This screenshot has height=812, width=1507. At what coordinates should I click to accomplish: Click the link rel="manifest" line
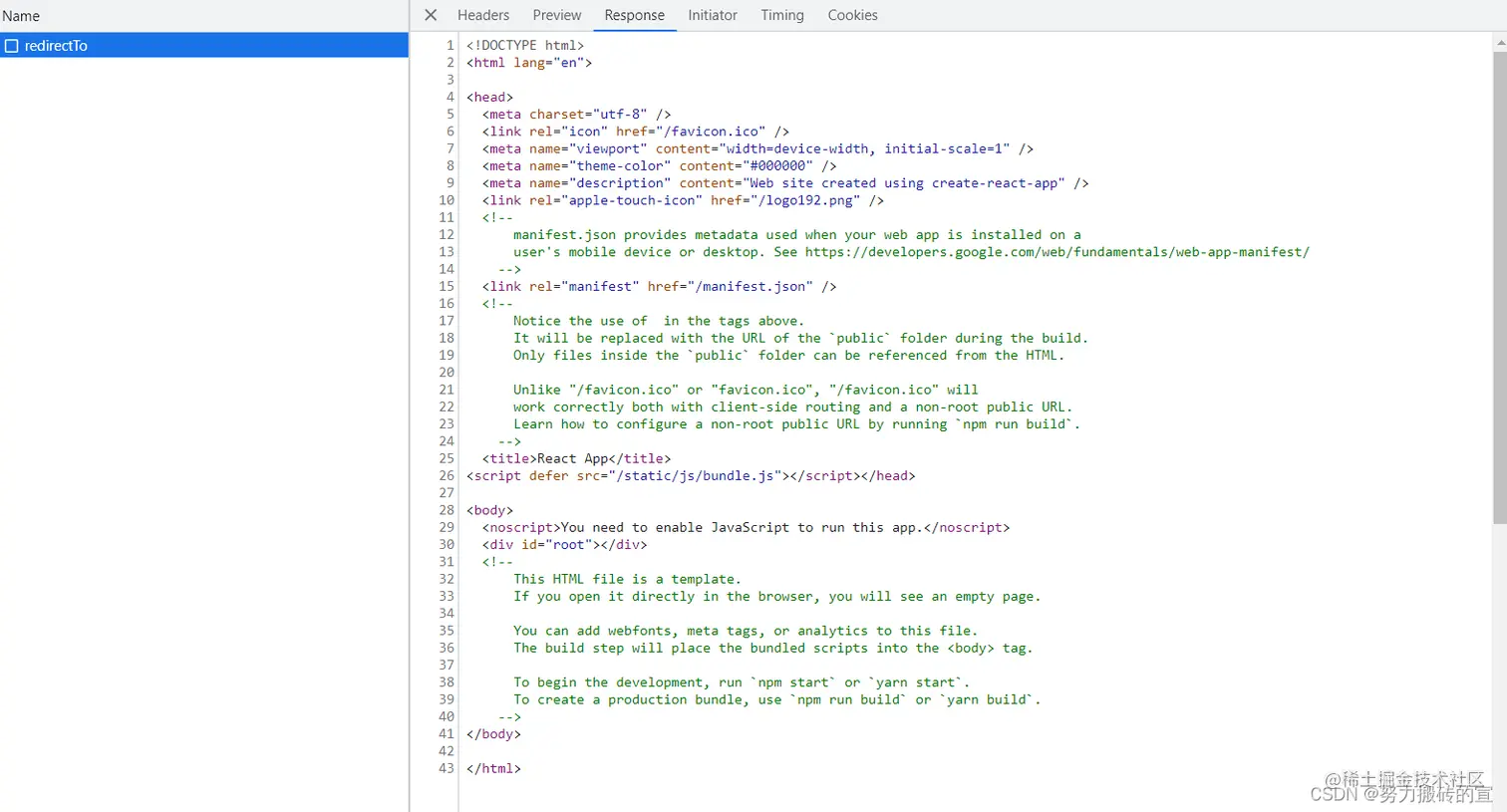660,286
